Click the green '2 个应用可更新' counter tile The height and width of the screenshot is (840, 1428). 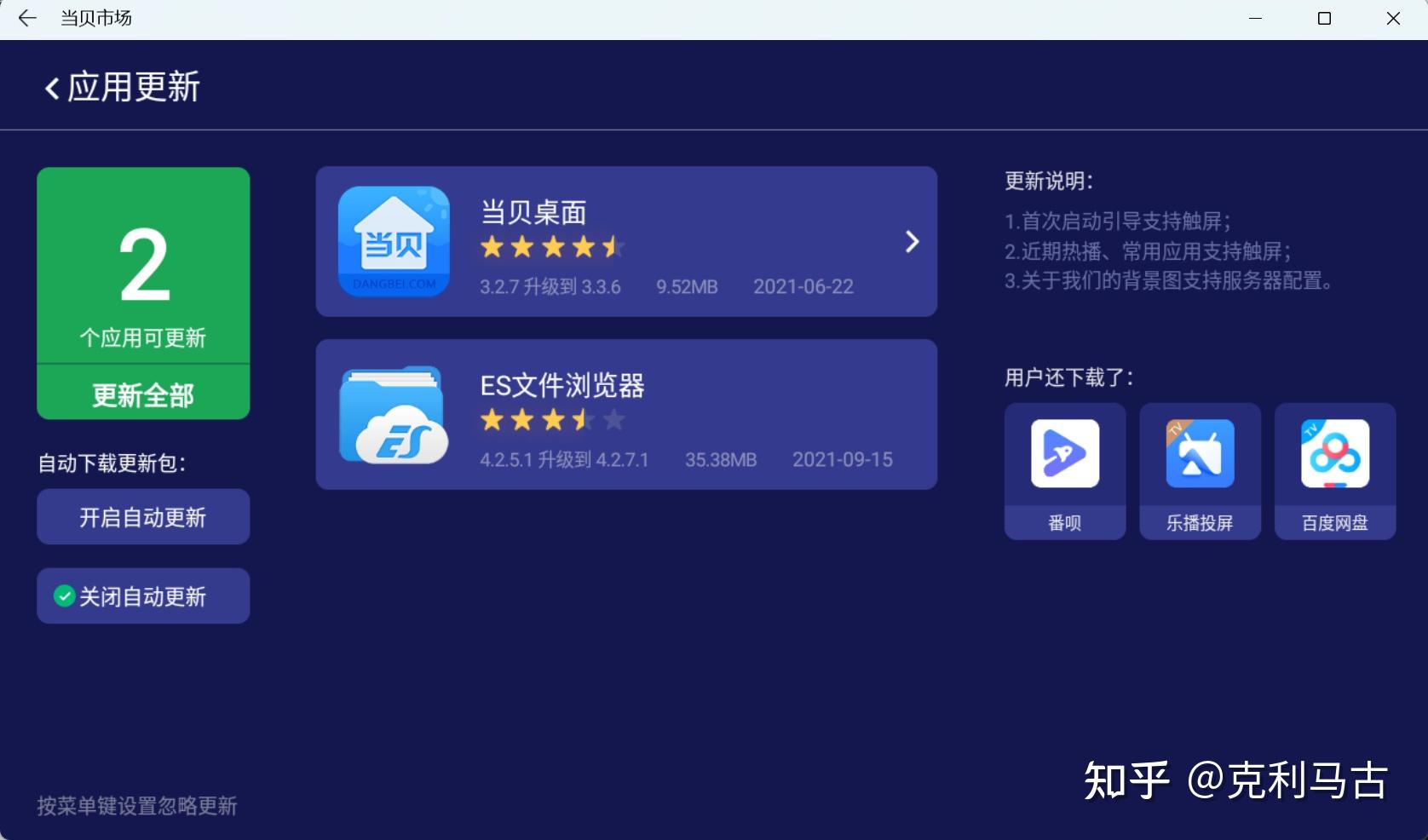tap(143, 266)
